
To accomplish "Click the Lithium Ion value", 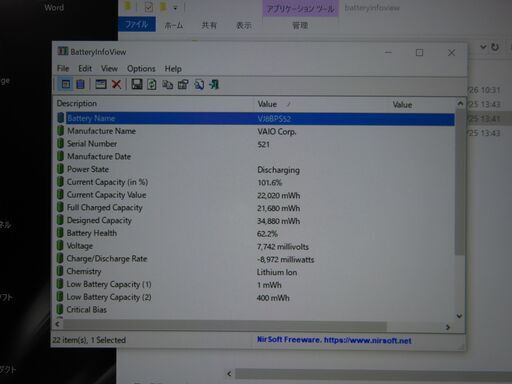I will [x=277, y=272].
